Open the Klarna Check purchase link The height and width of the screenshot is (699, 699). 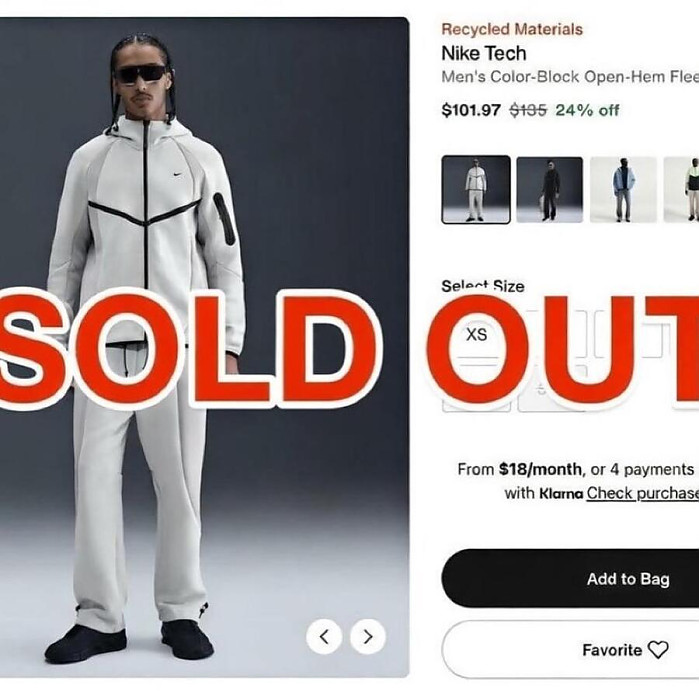pos(642,493)
